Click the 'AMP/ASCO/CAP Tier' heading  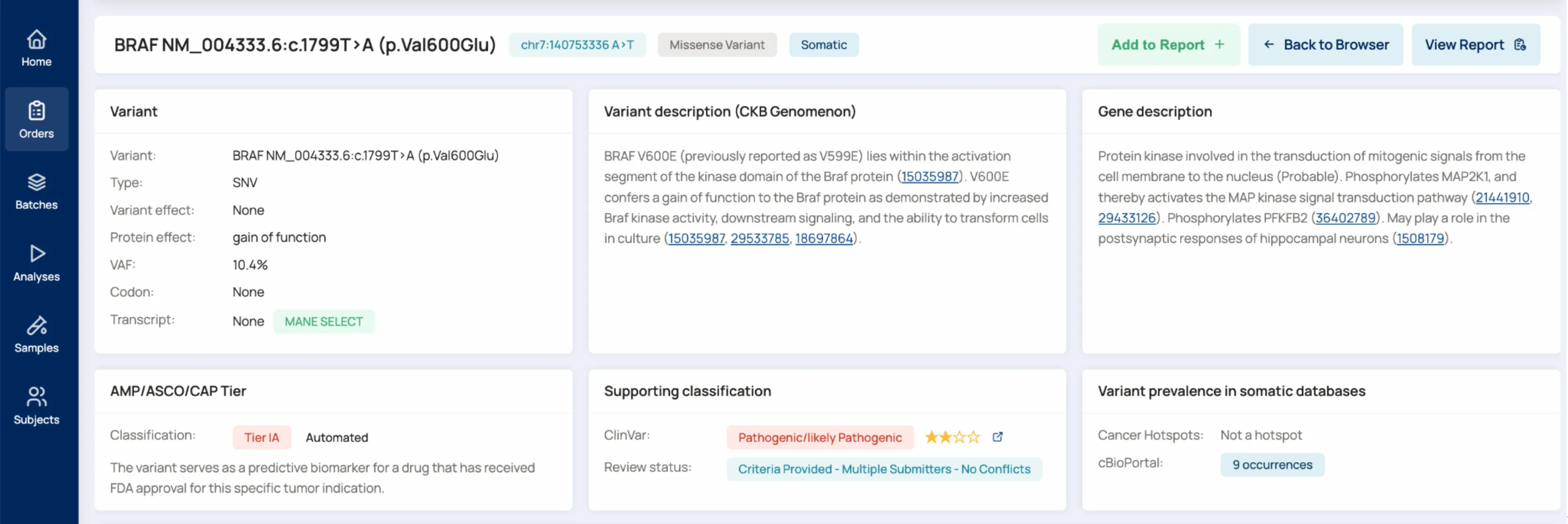[178, 391]
